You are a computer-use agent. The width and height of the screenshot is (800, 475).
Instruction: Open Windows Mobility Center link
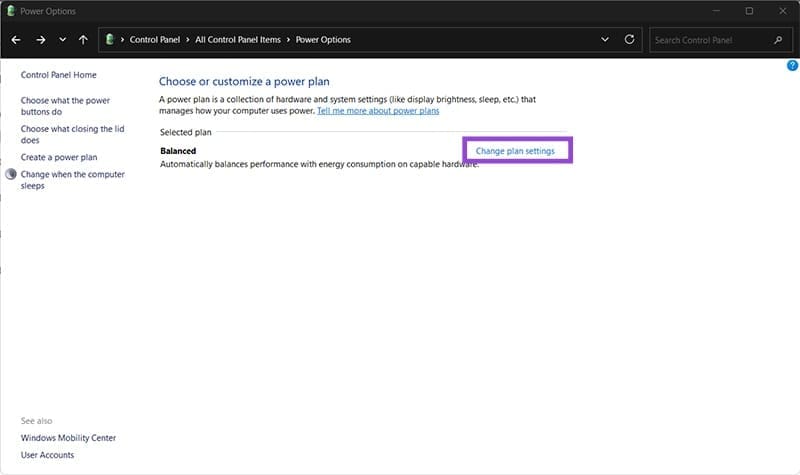tap(68, 438)
